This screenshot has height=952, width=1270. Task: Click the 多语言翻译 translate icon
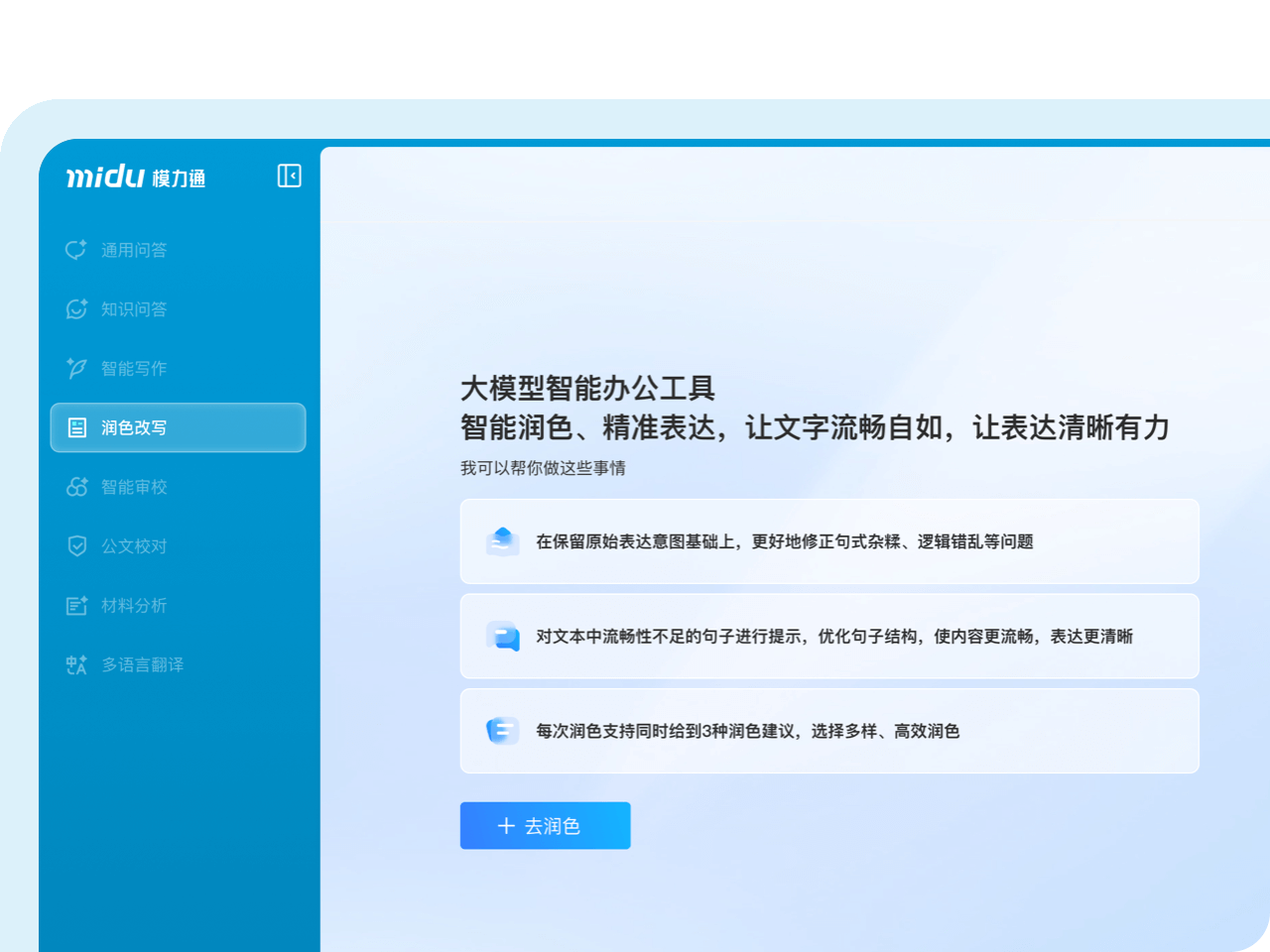click(x=76, y=664)
